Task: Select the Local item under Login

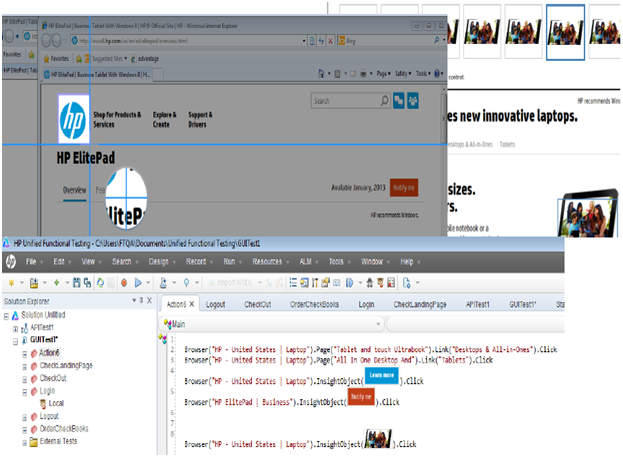Action: 56,403
